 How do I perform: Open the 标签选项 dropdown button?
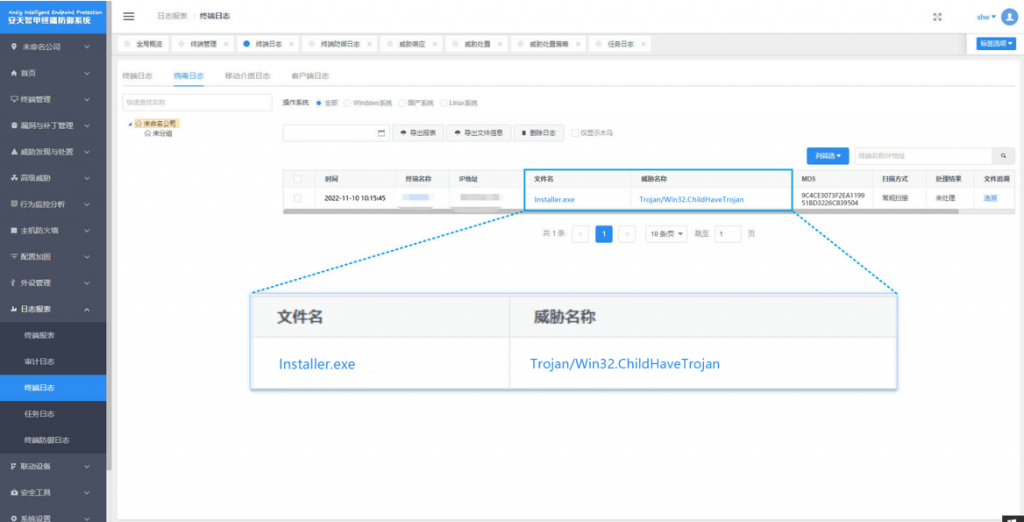pyautogui.click(x=996, y=44)
